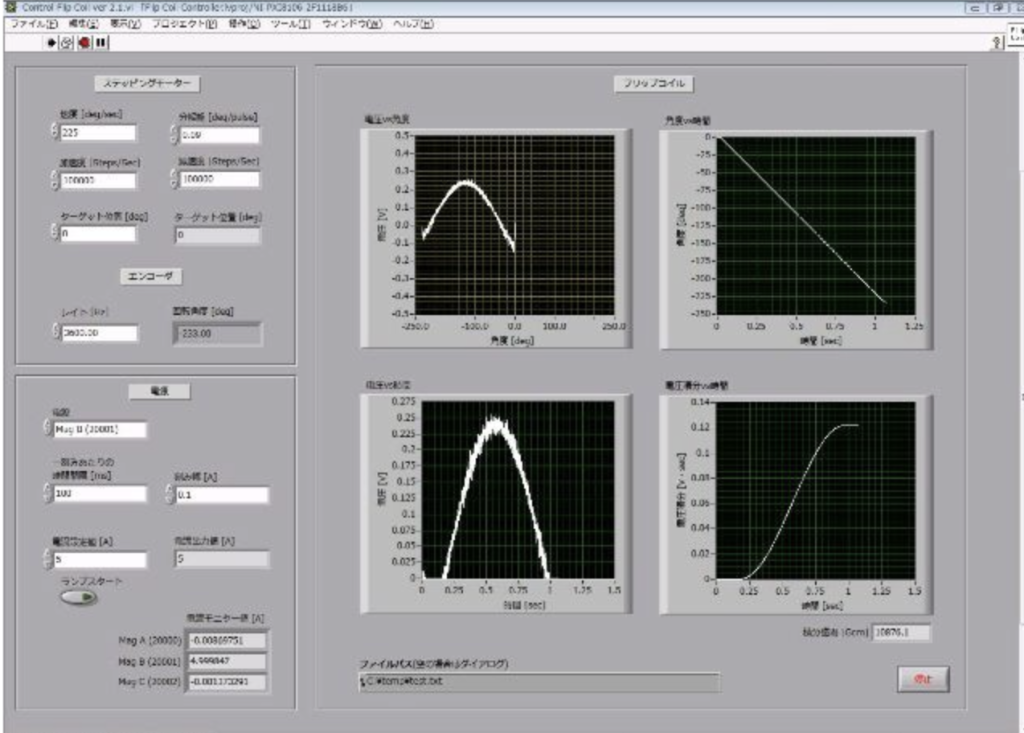Click the browse icon beside the file path
Screen dimensions: 1024x733
pos(363,681)
